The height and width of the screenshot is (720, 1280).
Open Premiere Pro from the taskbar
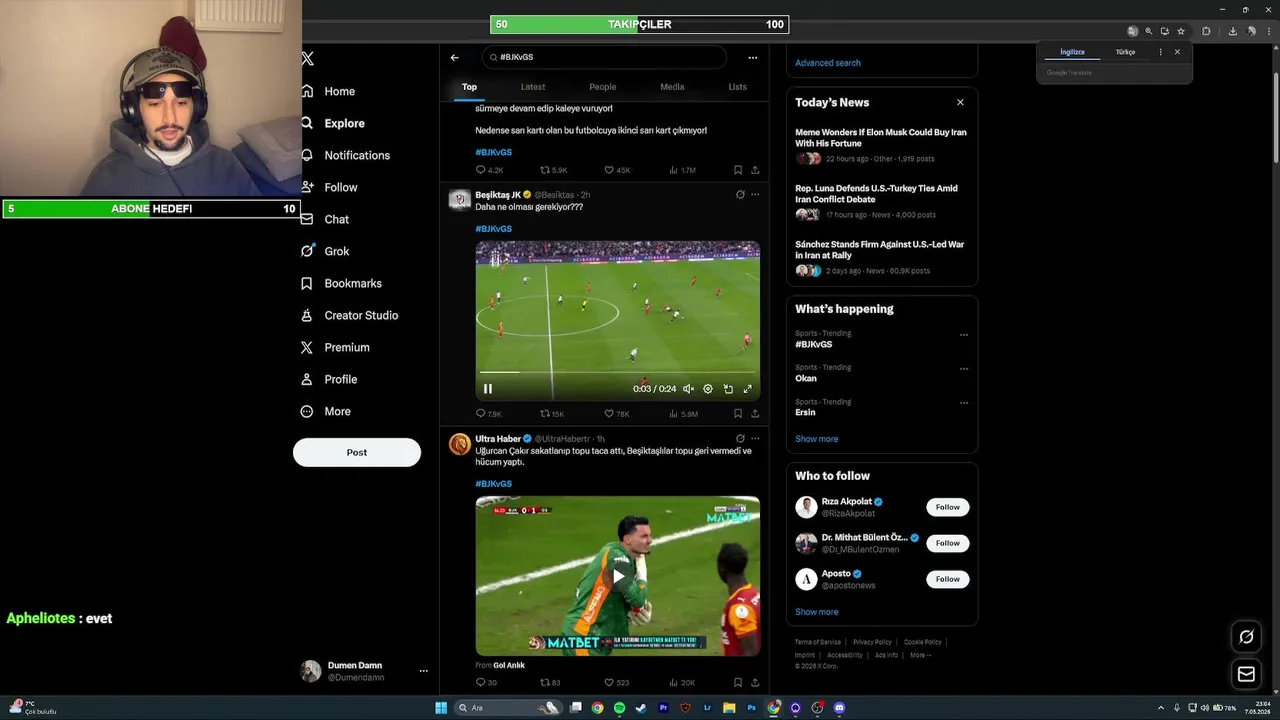[x=663, y=708]
